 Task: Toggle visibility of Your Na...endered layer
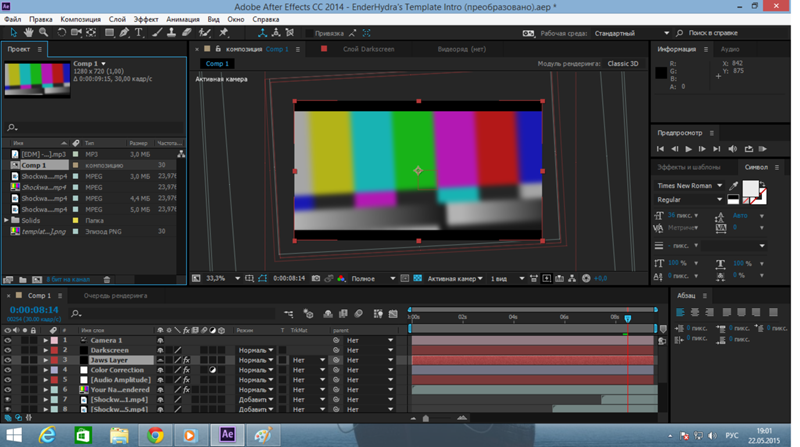[7, 390]
